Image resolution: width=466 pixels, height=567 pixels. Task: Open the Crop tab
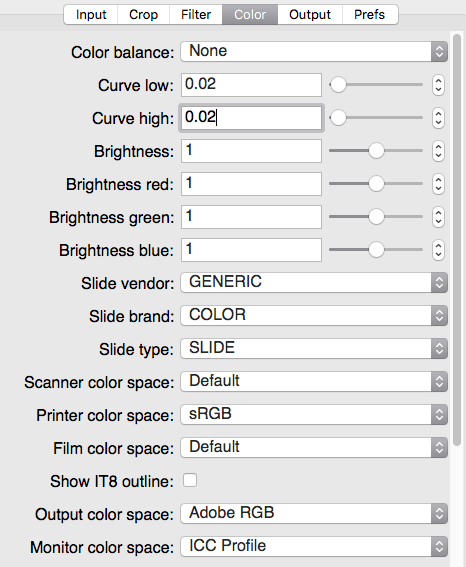(144, 14)
